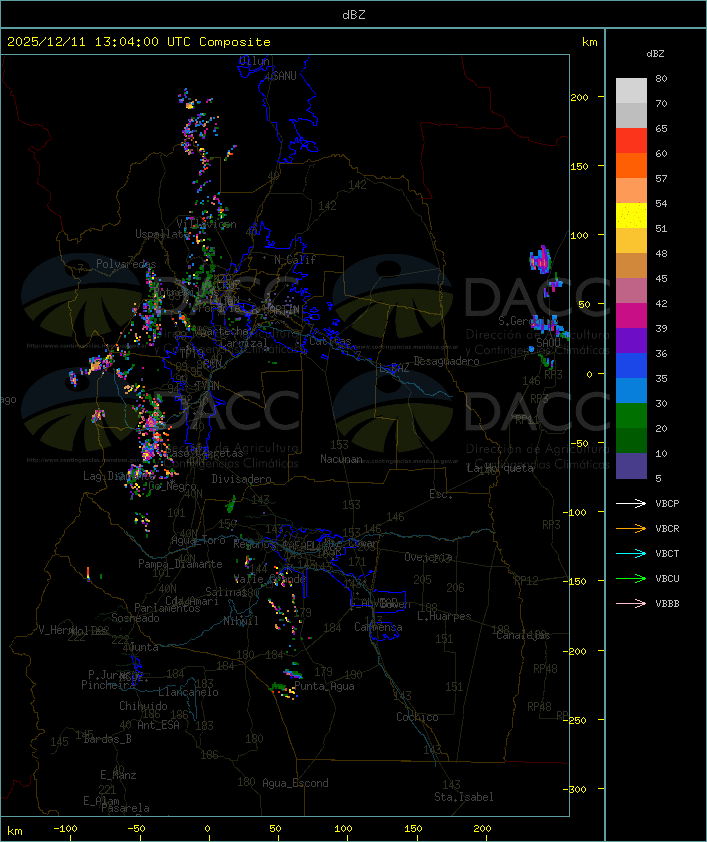Image resolution: width=707 pixels, height=842 pixels.
Task: Pick the dark orange 60-57 dBZ swatch
Action: click(631, 165)
